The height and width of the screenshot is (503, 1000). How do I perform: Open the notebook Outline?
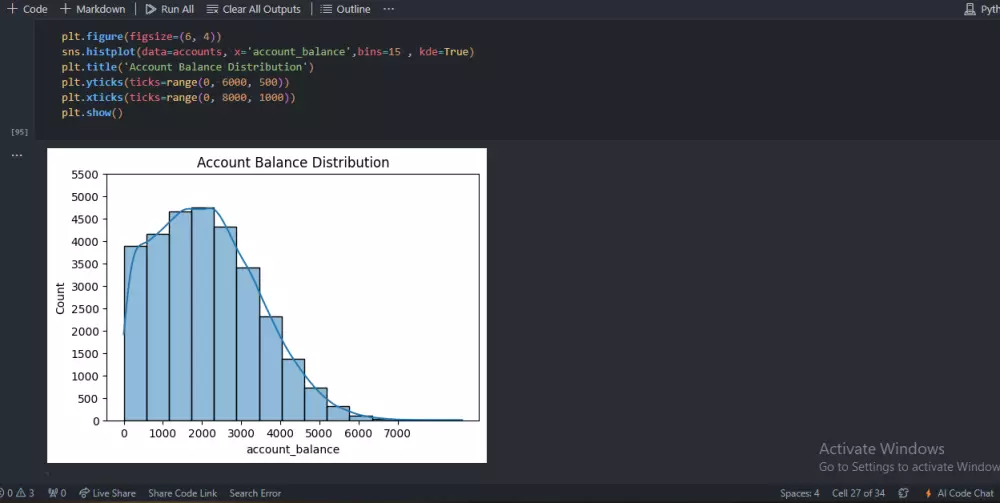pyautogui.click(x=345, y=9)
